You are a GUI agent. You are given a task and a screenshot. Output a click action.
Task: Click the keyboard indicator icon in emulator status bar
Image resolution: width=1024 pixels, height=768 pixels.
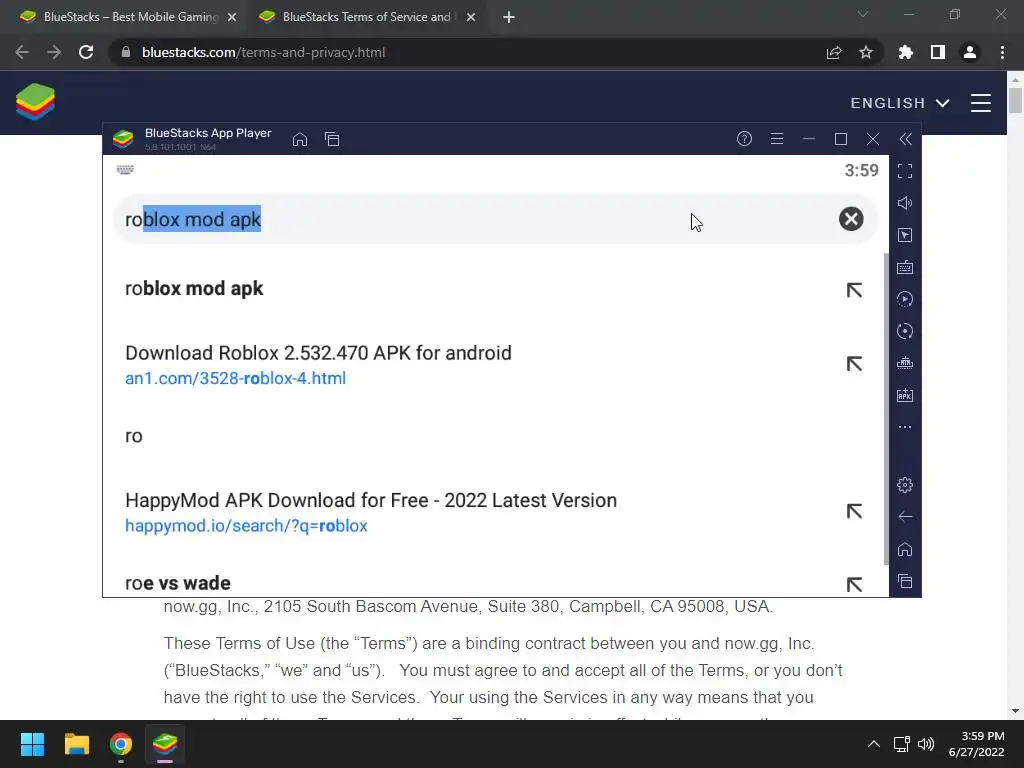click(125, 170)
